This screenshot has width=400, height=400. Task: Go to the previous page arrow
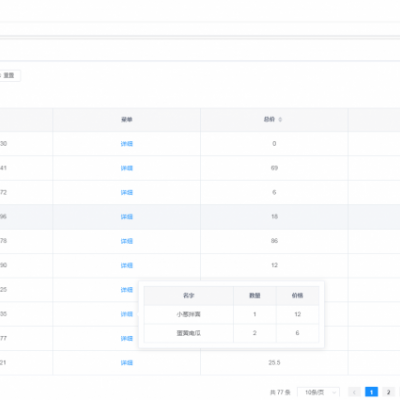[354, 392]
